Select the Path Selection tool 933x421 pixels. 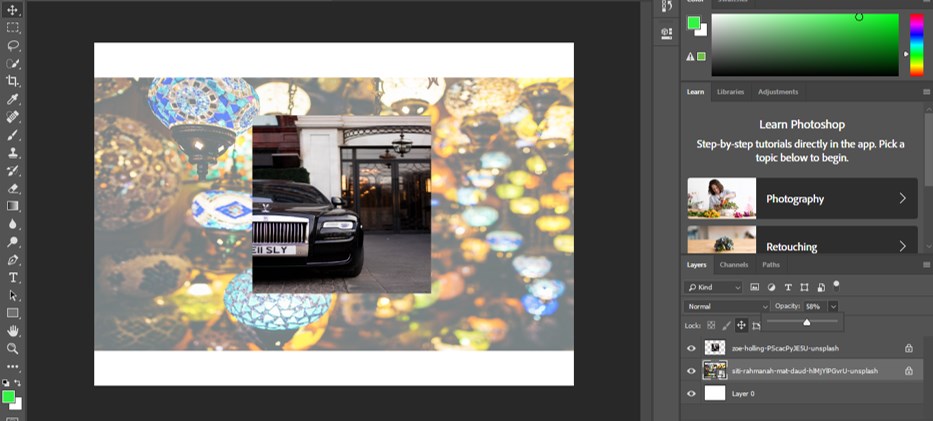pos(12,295)
